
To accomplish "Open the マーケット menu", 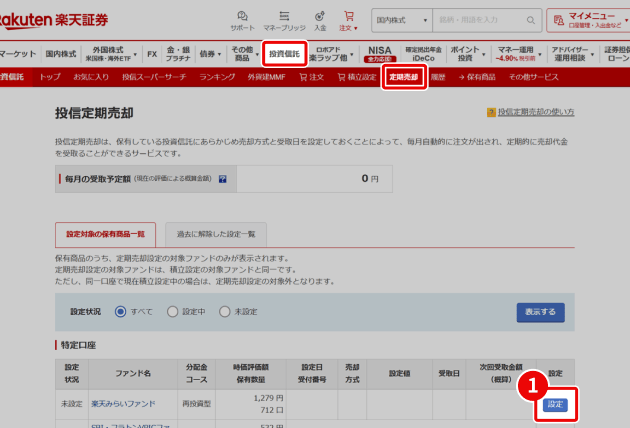I will pyautogui.click(x=18, y=54).
